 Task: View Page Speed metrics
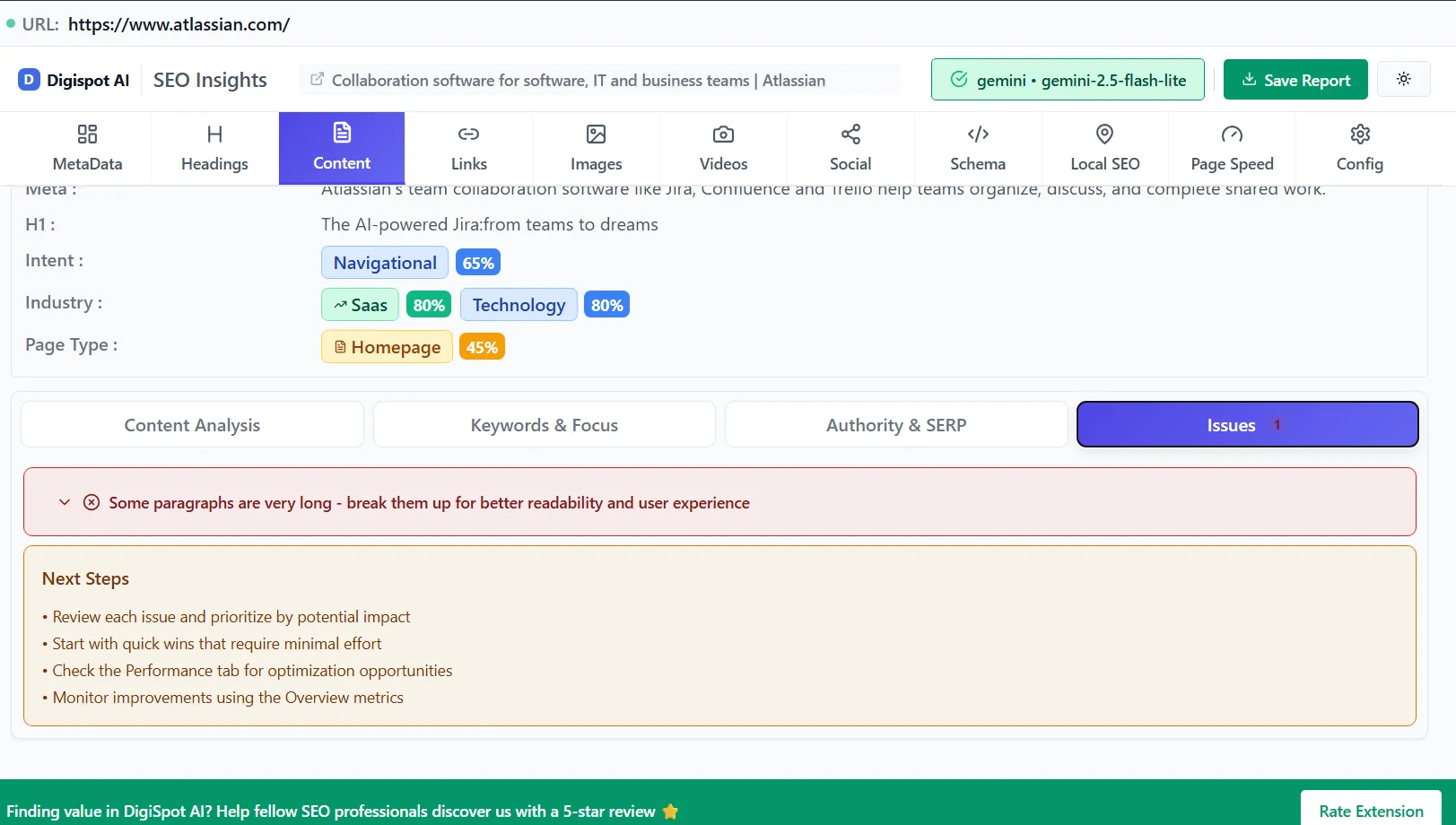tap(1232, 148)
